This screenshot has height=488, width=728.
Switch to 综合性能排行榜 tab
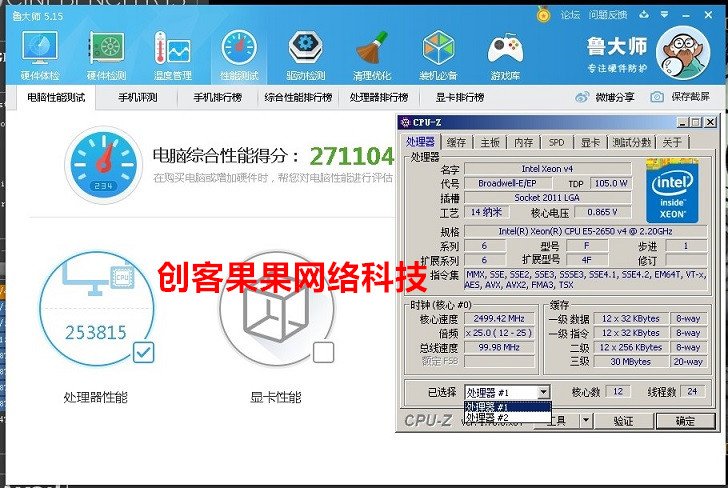299,98
